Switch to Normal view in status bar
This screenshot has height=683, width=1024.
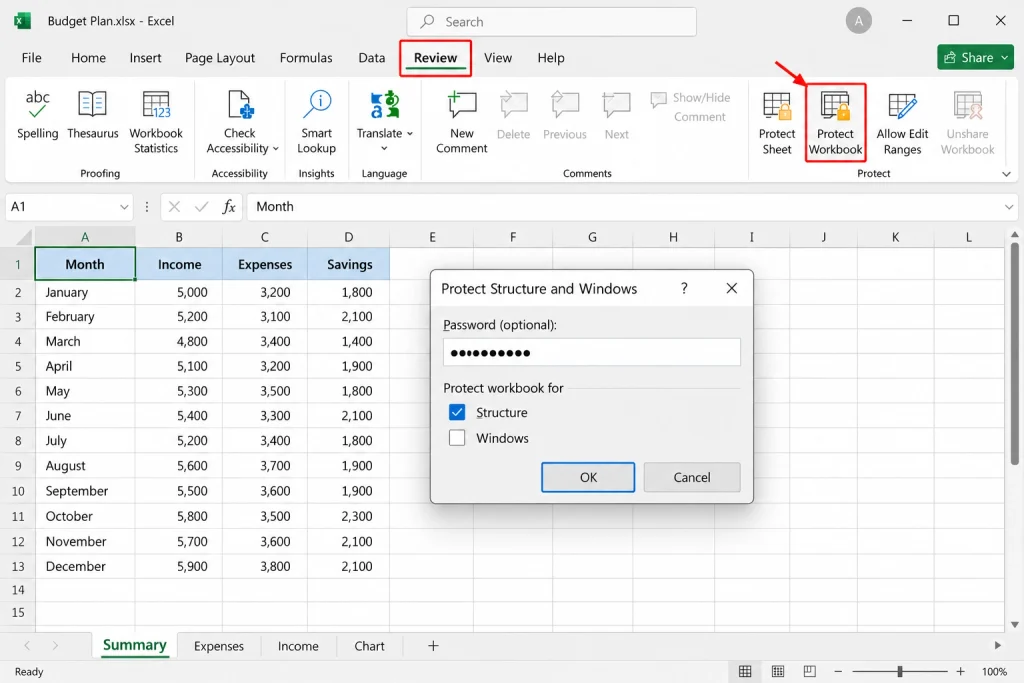[x=745, y=671]
